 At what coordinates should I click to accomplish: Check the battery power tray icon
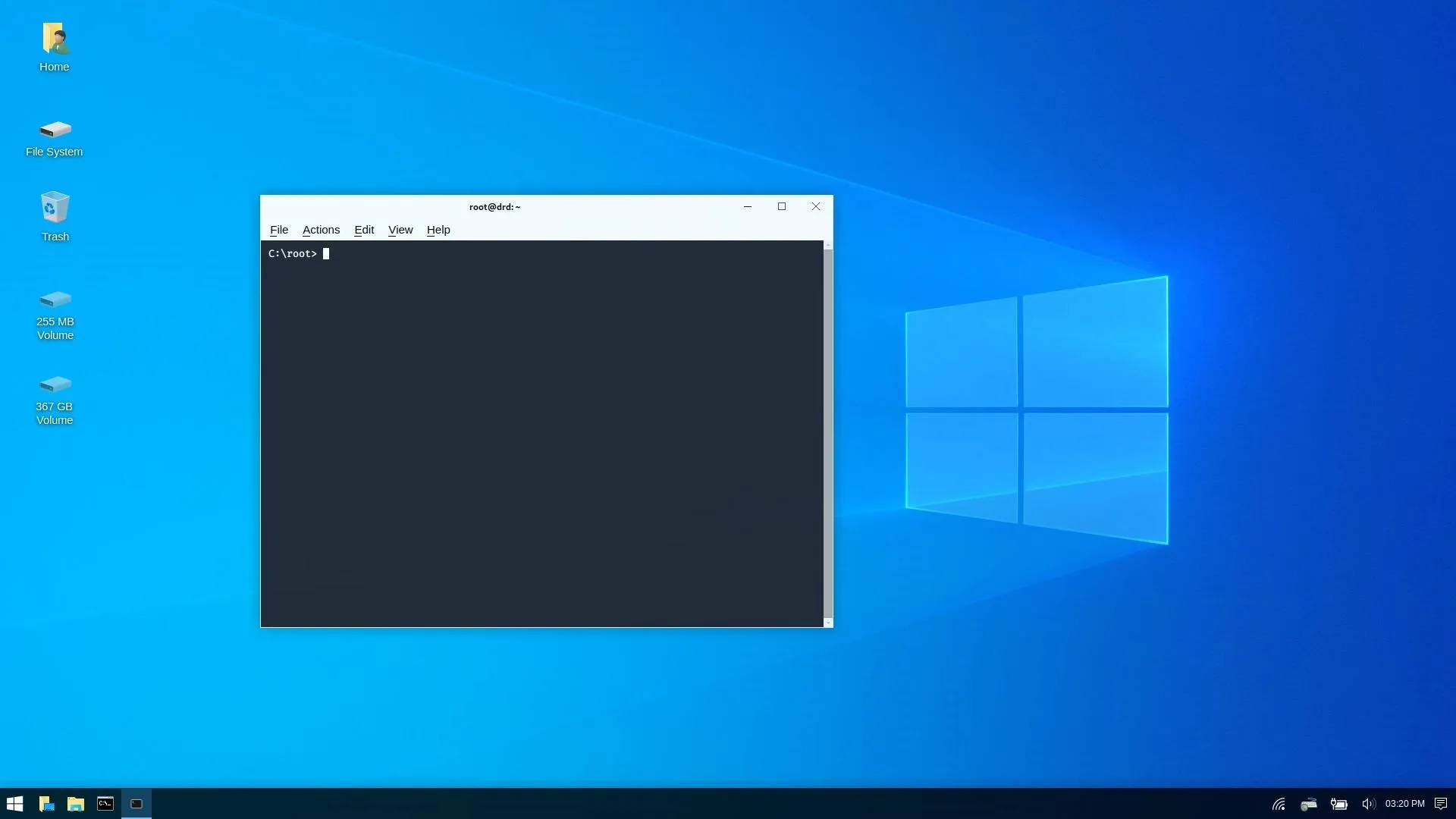1339,804
